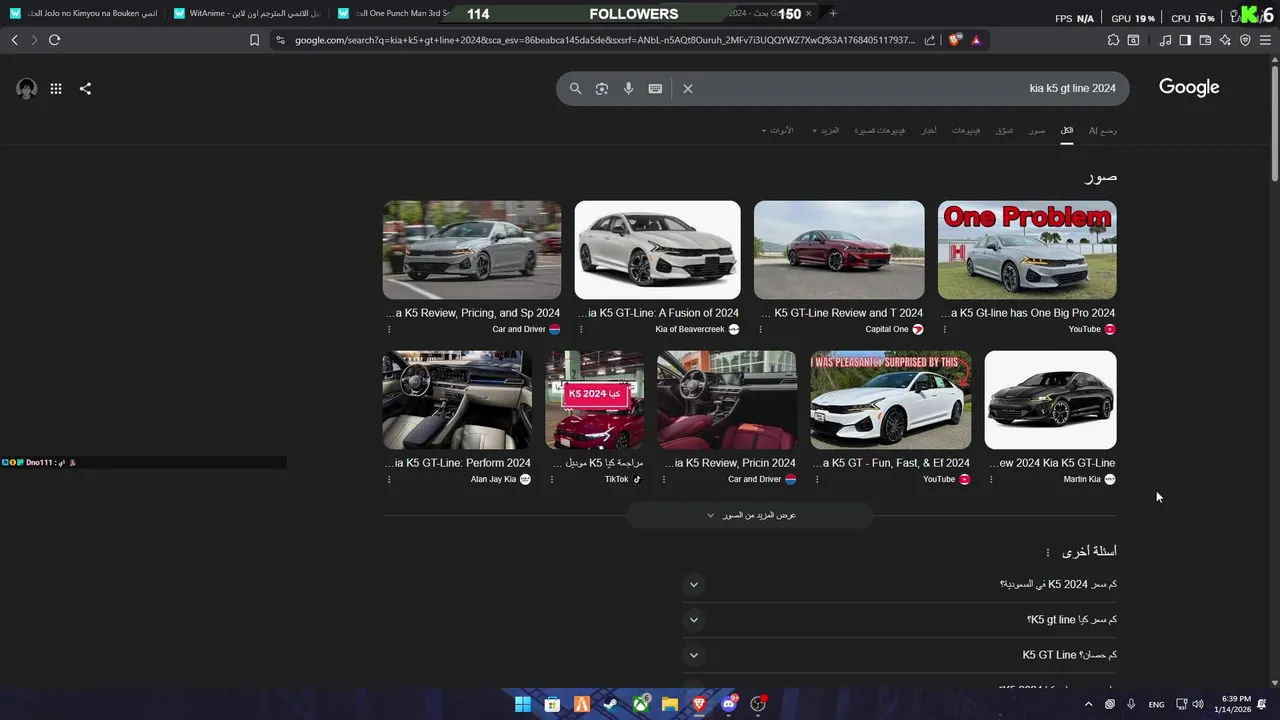Open 'One Problem' YouTube thumbnail
1280x720 pixels.
point(1027,250)
